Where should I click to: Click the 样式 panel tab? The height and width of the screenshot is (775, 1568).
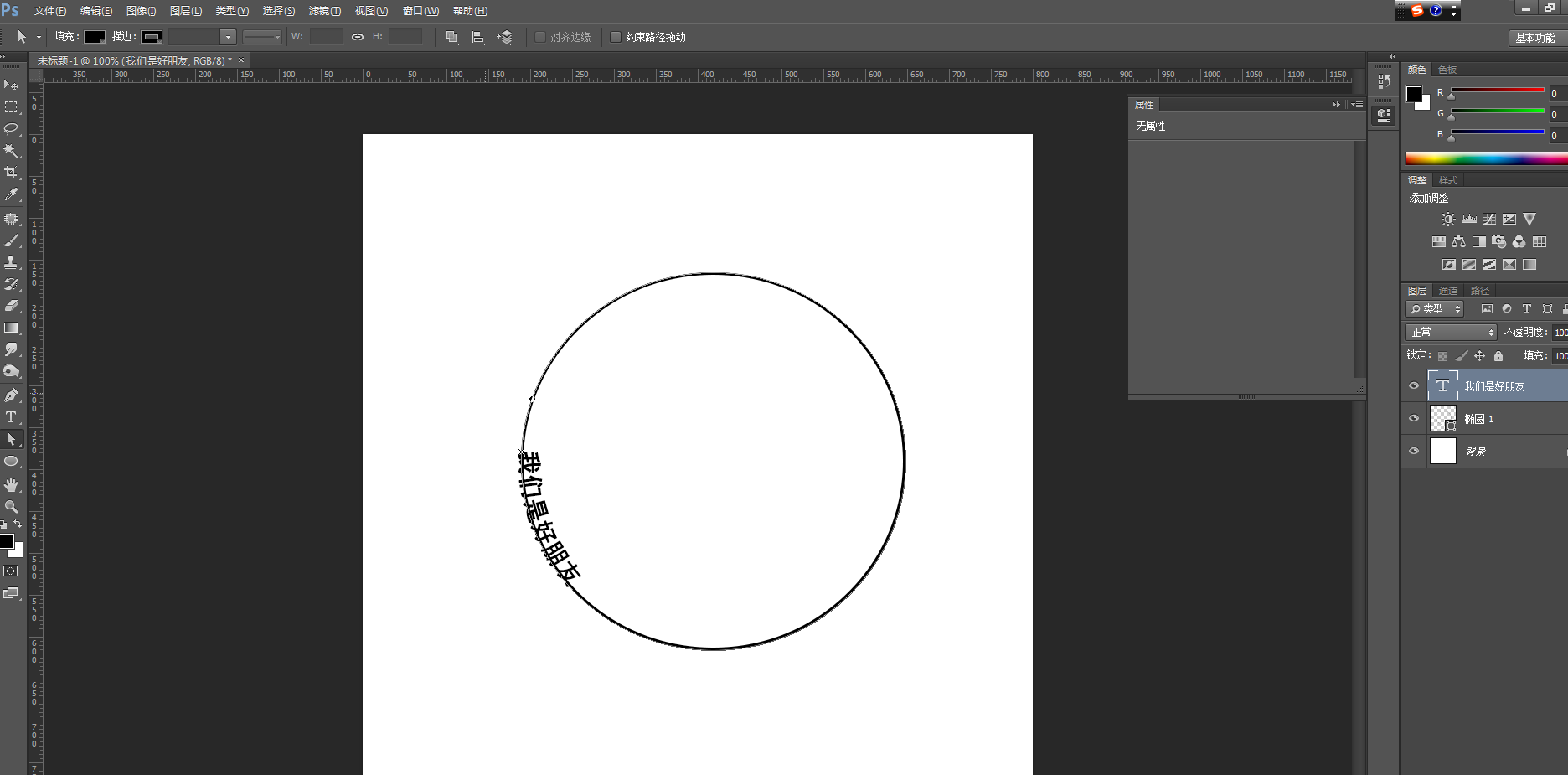[x=1448, y=180]
